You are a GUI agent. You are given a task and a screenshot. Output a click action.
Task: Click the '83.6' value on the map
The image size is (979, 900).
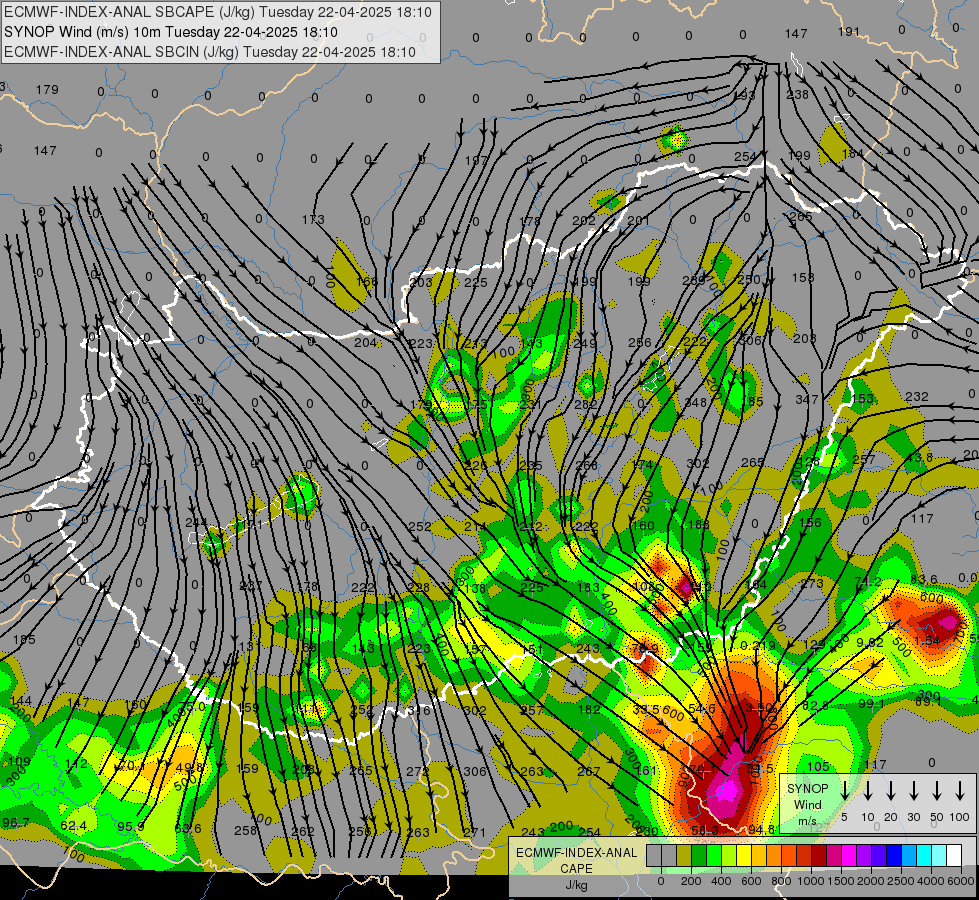click(924, 580)
